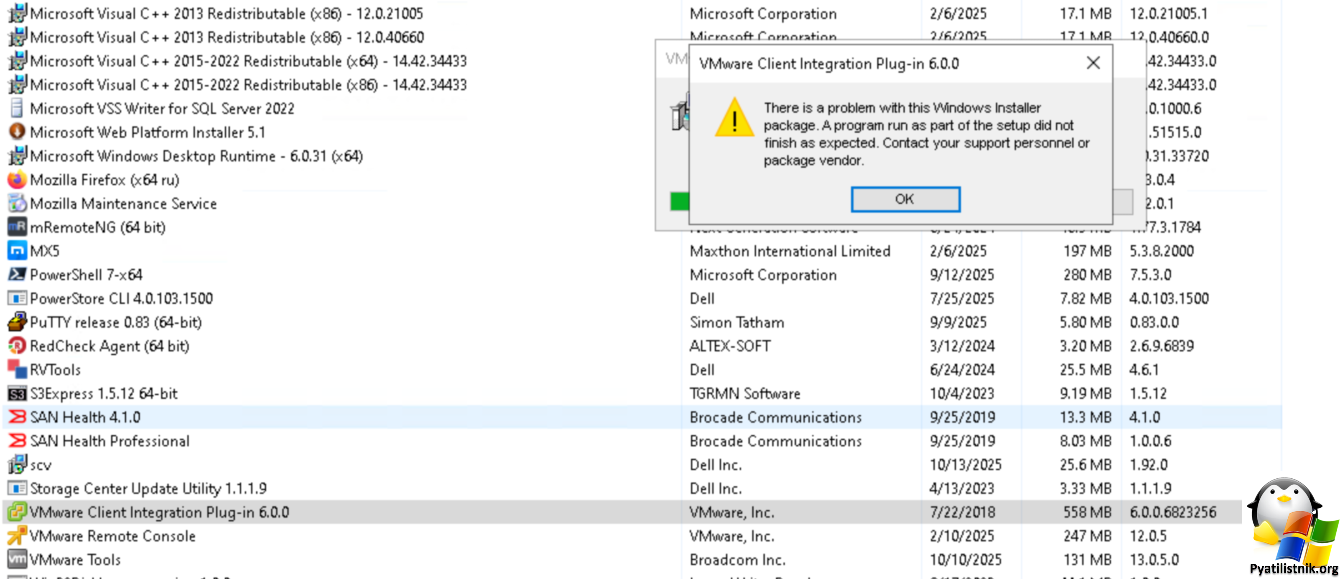Click the Storage Center Update Utility entry

[x=148, y=489]
